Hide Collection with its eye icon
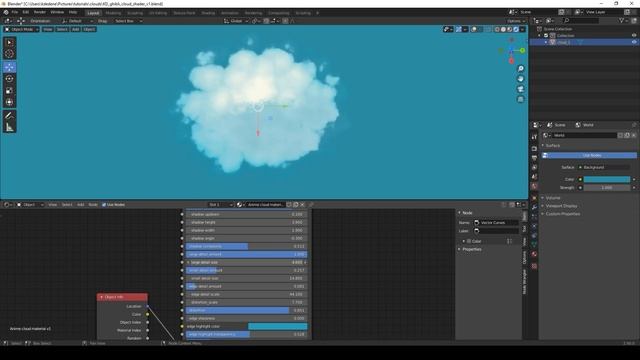 click(x=634, y=36)
